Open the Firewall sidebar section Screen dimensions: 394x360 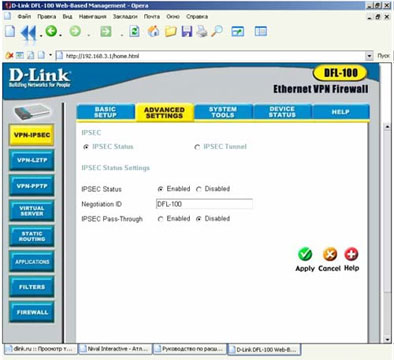click(32, 312)
